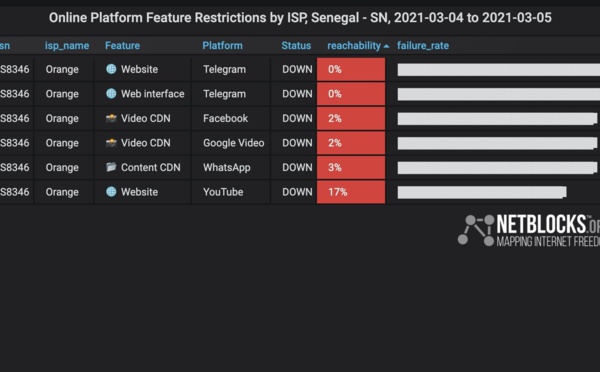The image size is (600, 372).
Task: Click the YouTube failure rate bar
Action: click(x=482, y=192)
